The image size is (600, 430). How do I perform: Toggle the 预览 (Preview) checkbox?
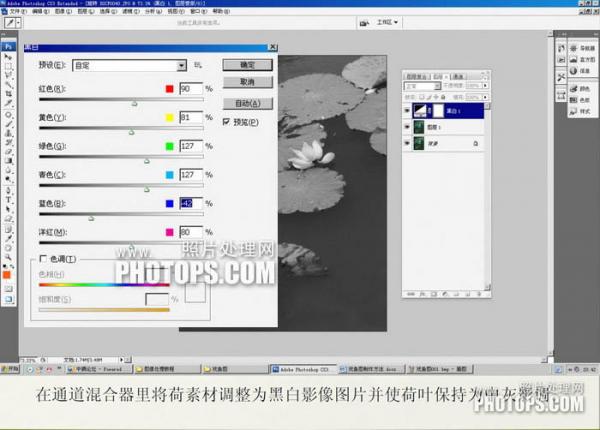click(x=226, y=122)
